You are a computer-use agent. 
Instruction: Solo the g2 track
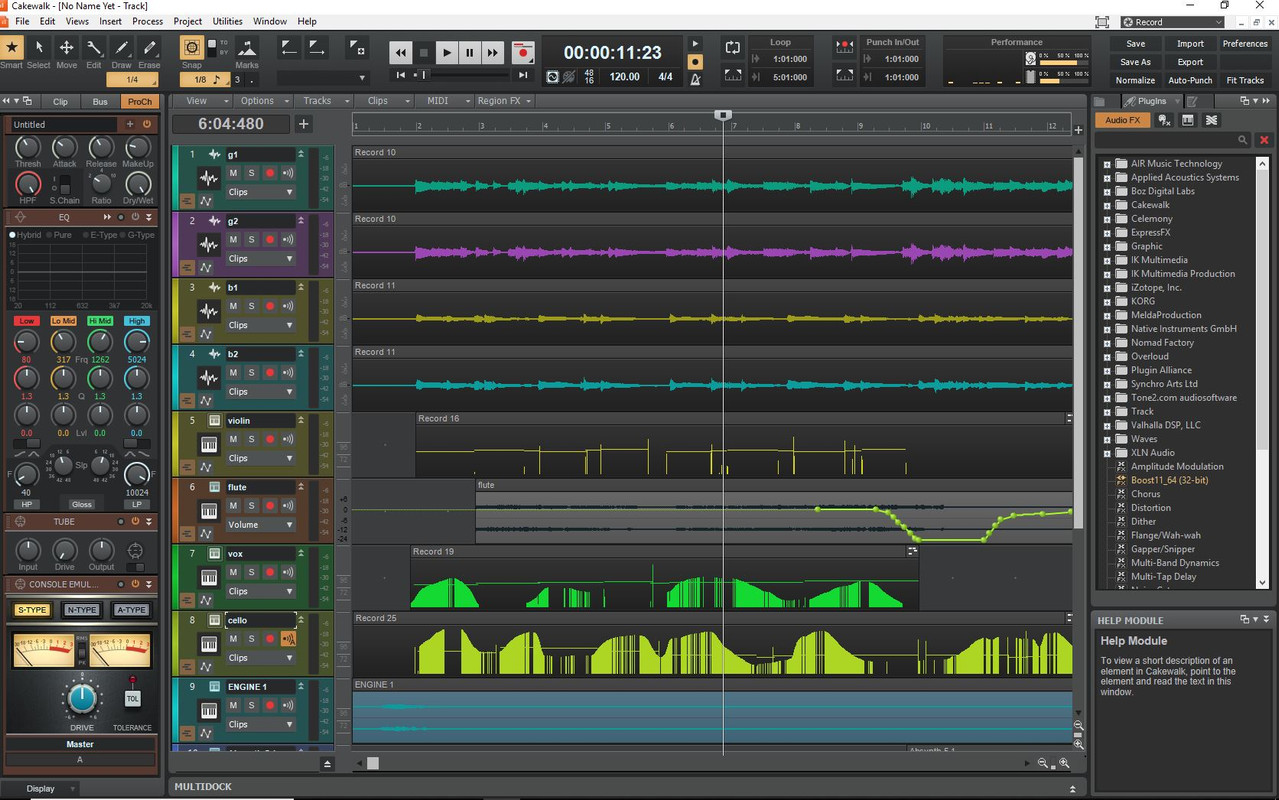point(251,240)
